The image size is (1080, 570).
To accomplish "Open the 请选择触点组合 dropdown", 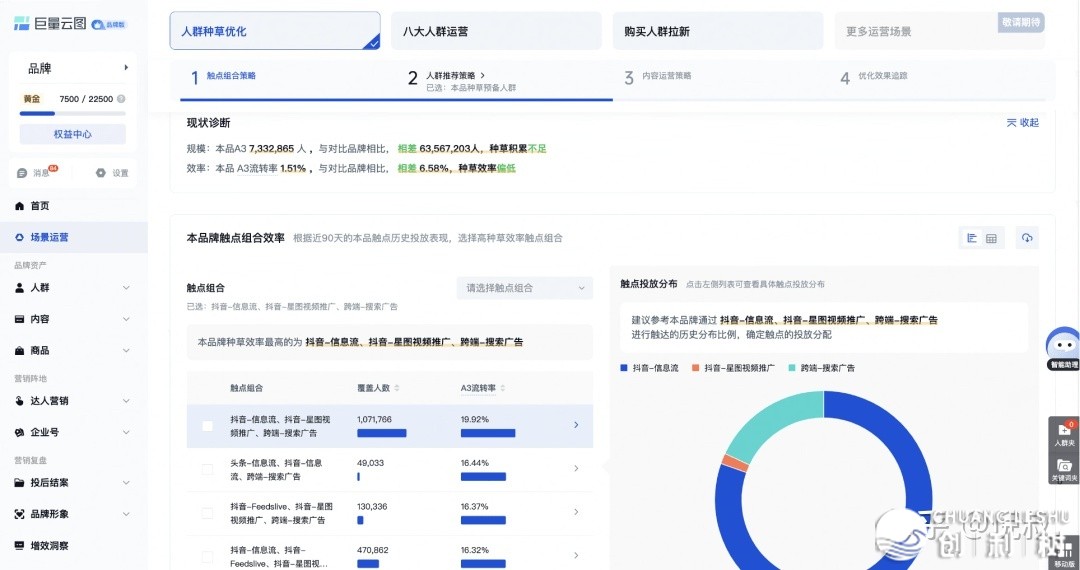I will click(x=525, y=288).
